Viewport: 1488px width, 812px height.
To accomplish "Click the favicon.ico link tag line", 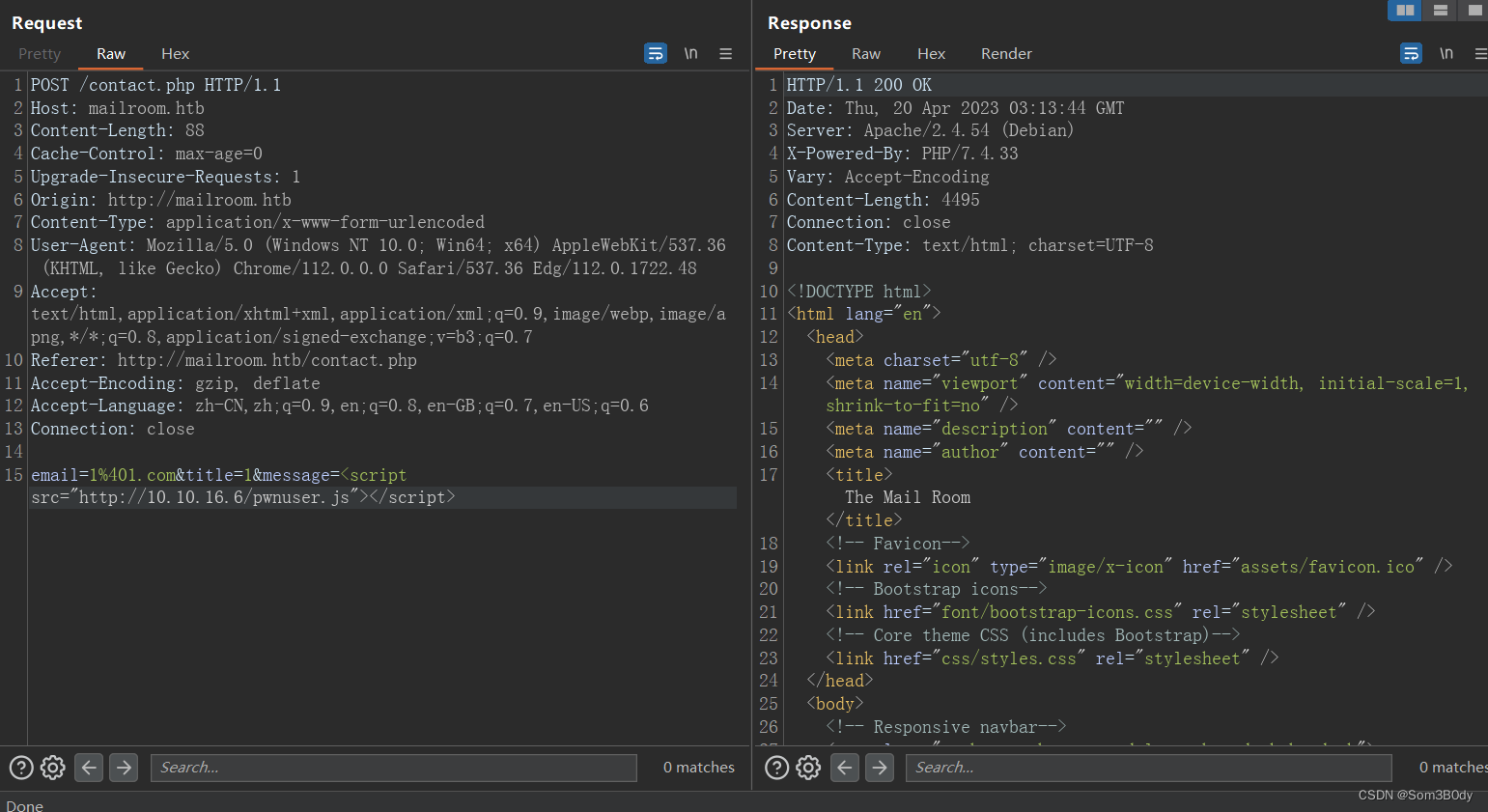I will [1139, 567].
